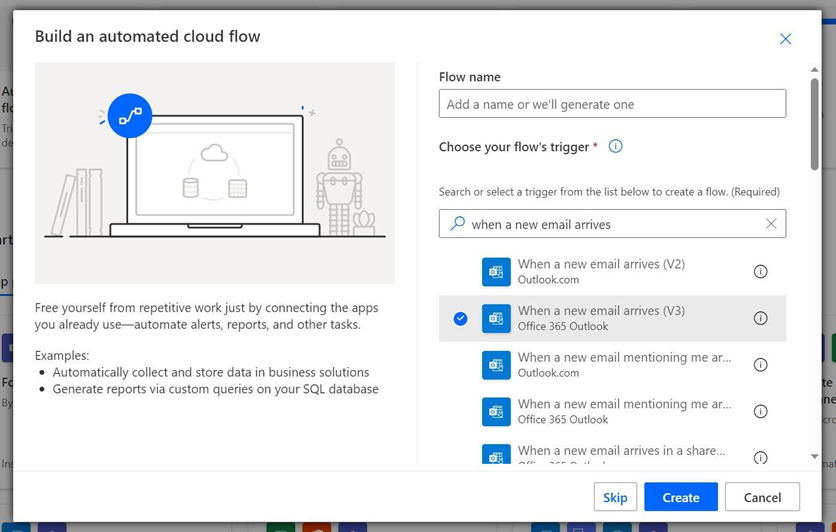The height and width of the screenshot is (532, 836).
Task: Click the blue flow connector icon in illustration
Action: [130, 116]
